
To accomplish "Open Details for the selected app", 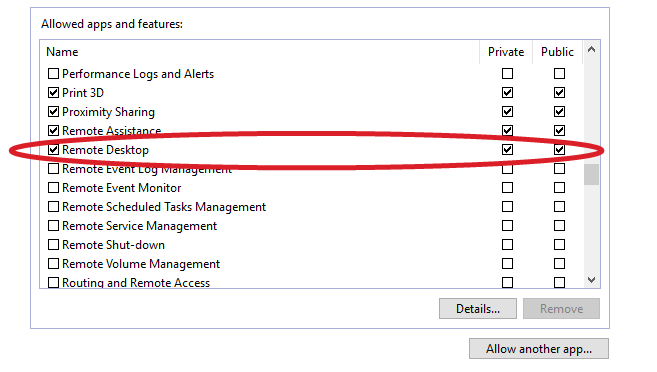I will [x=478, y=309].
